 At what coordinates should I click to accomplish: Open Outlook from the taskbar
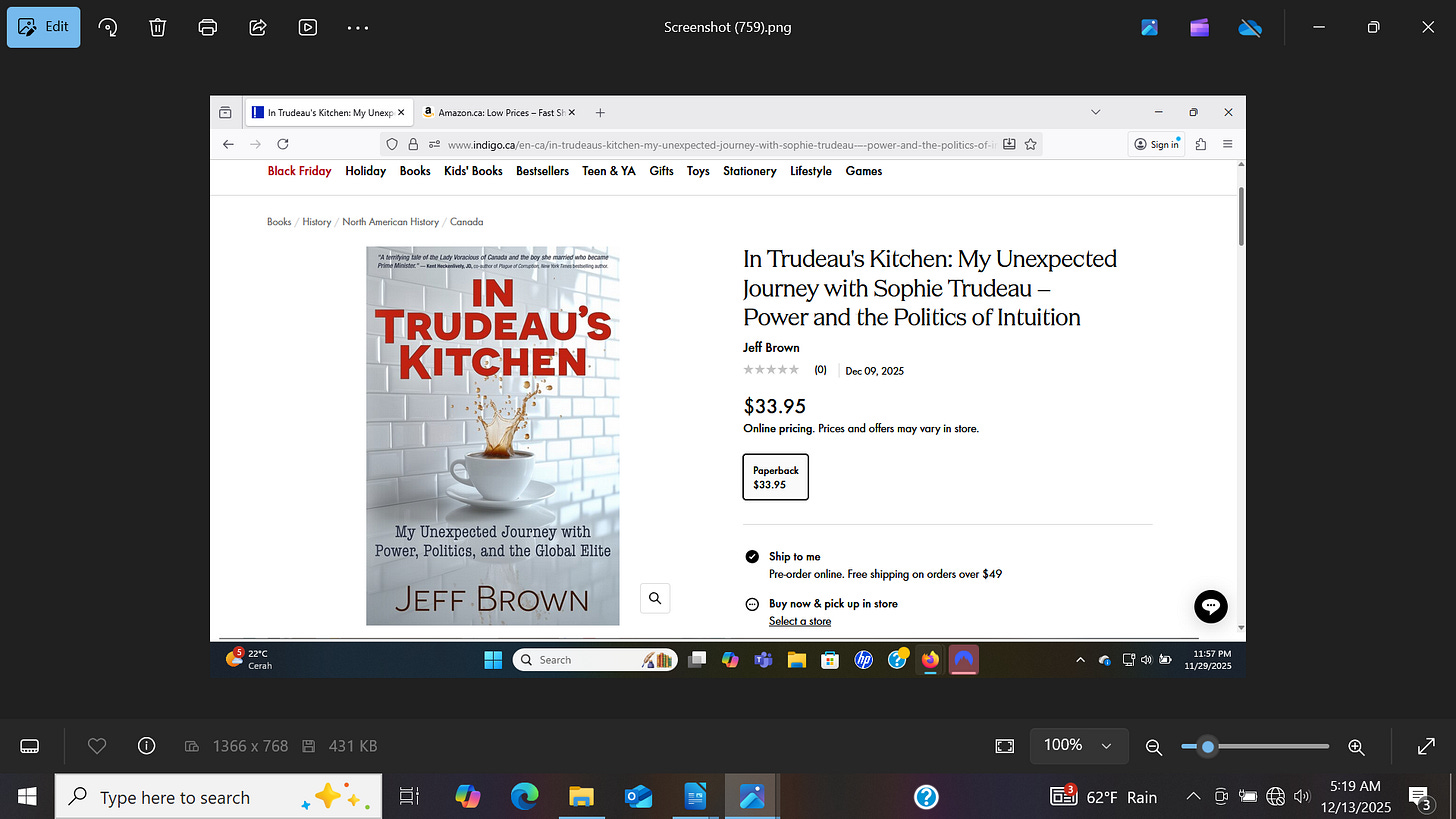pyautogui.click(x=638, y=796)
